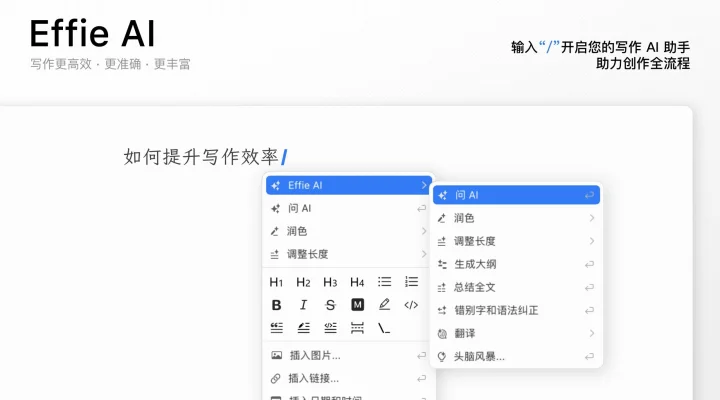Click into the 如何提升写作效率 text line
Screen dimensions: 720x400
(x=201, y=157)
